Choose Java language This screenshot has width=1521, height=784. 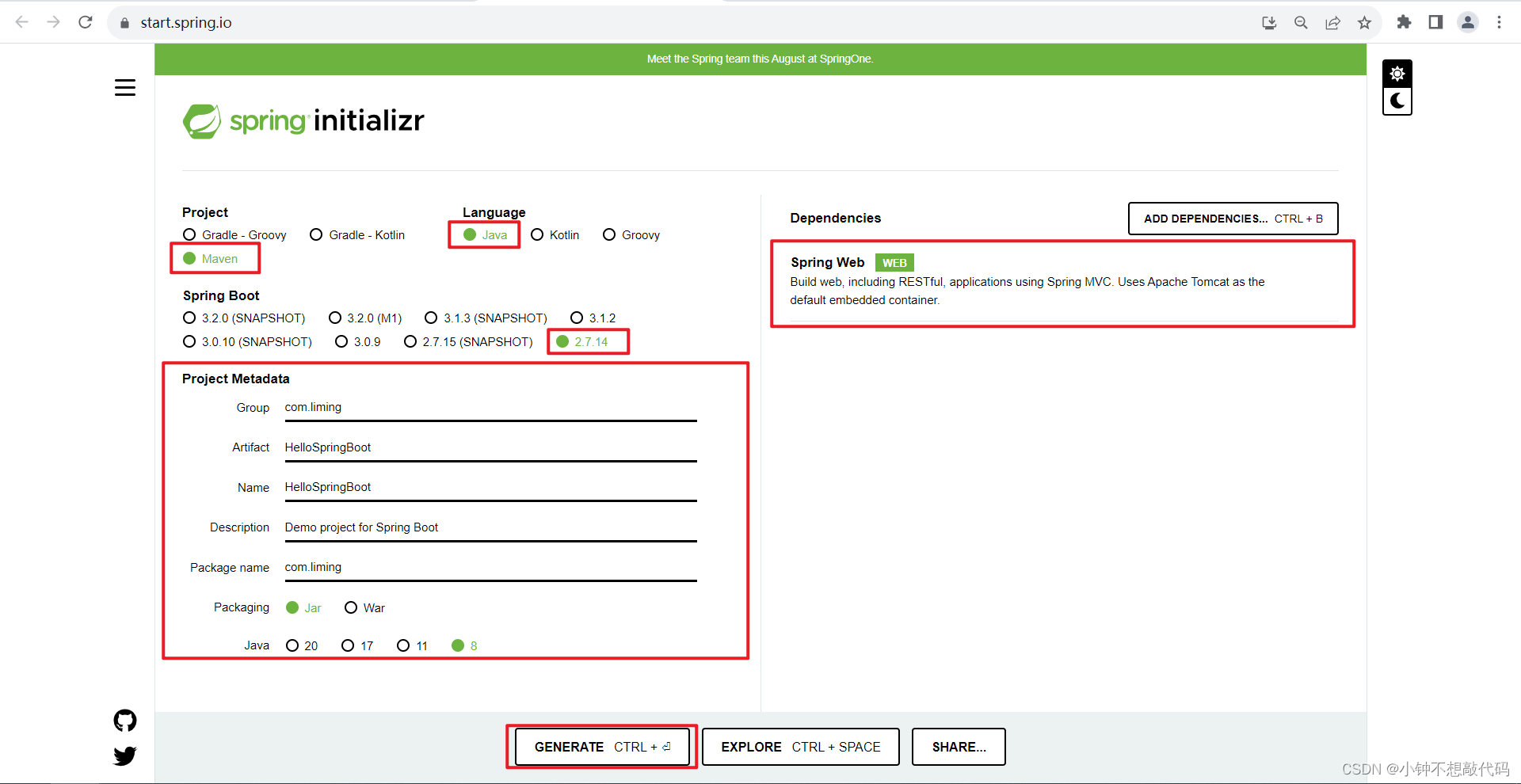click(485, 235)
